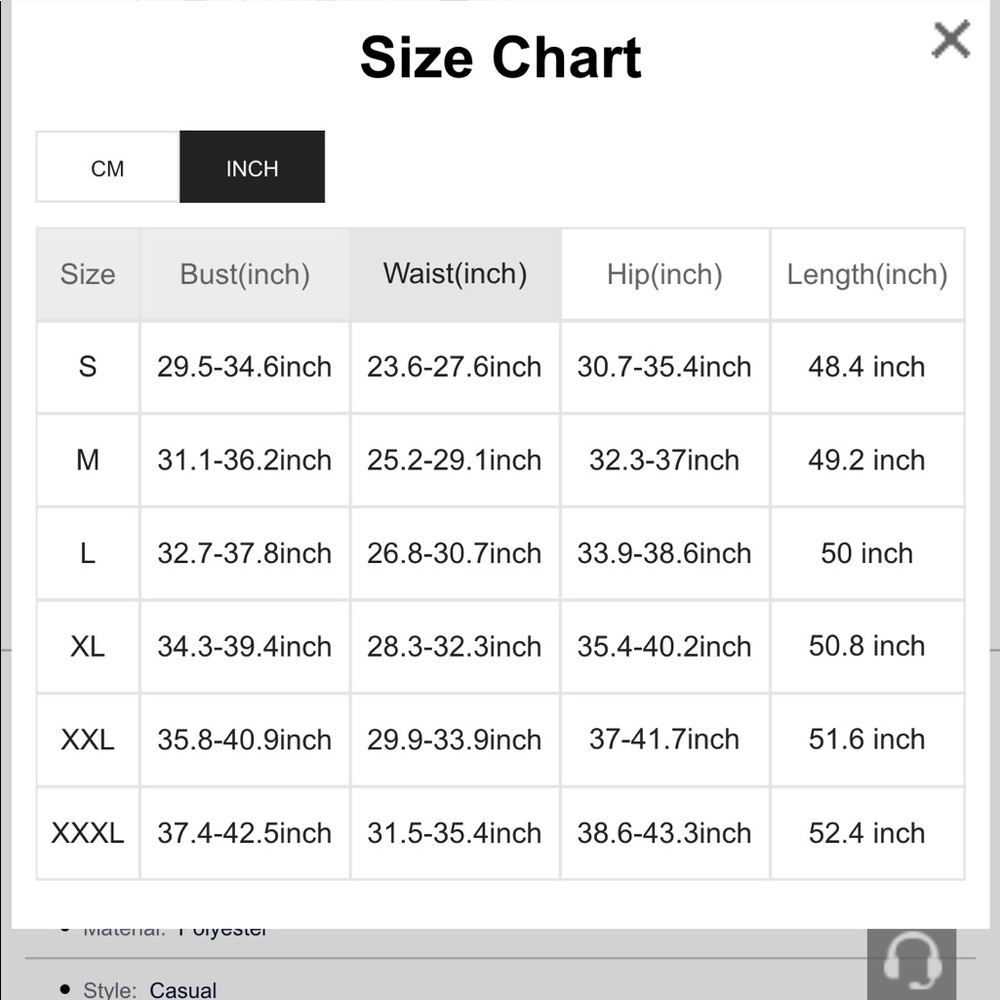Close the Size Chart popup
The height and width of the screenshot is (1000, 1000).
tap(950, 40)
